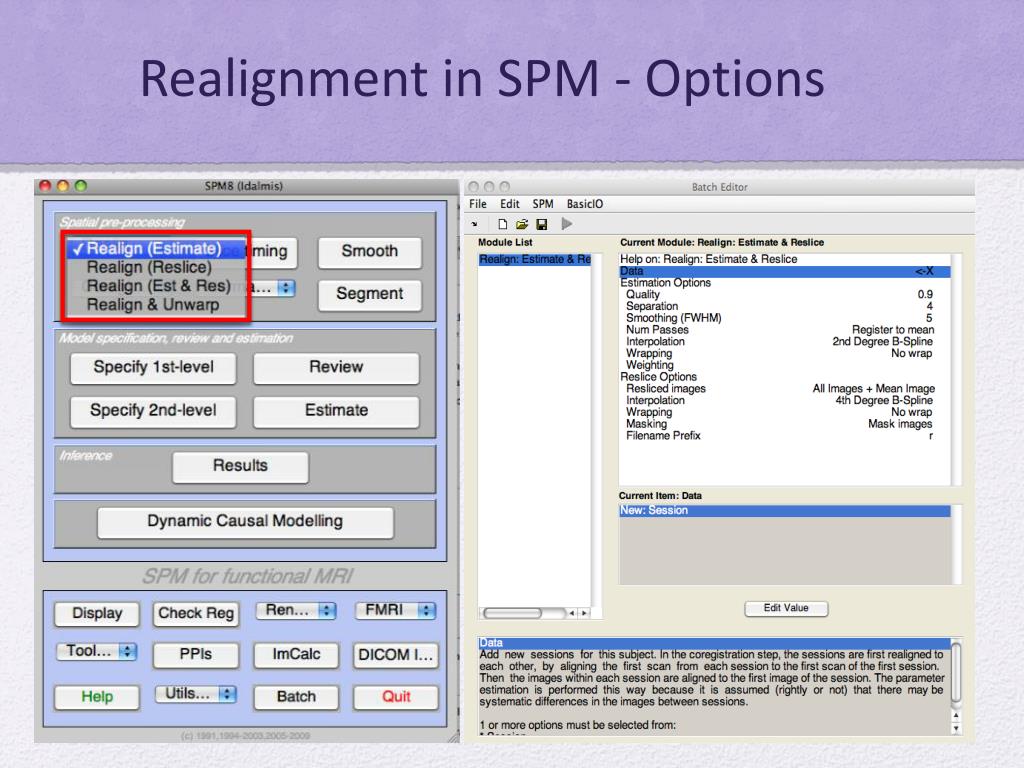Viewport: 1024px width, 768px height.
Task: Click the help text scroll down arrow
Action: 956,729
